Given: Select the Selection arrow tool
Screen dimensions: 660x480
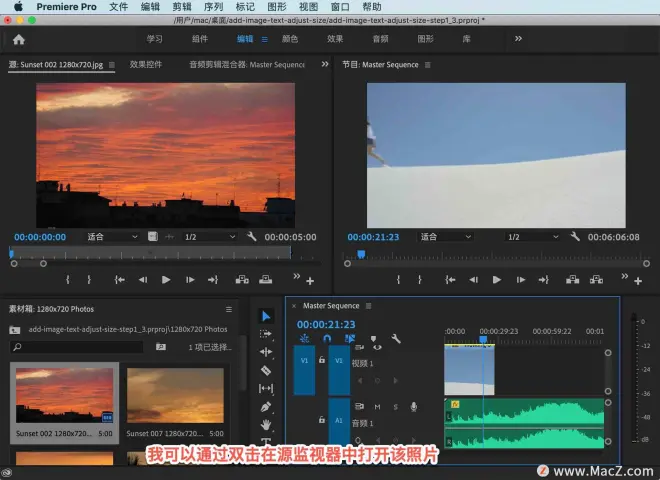Looking at the screenshot, I should 266,316.
